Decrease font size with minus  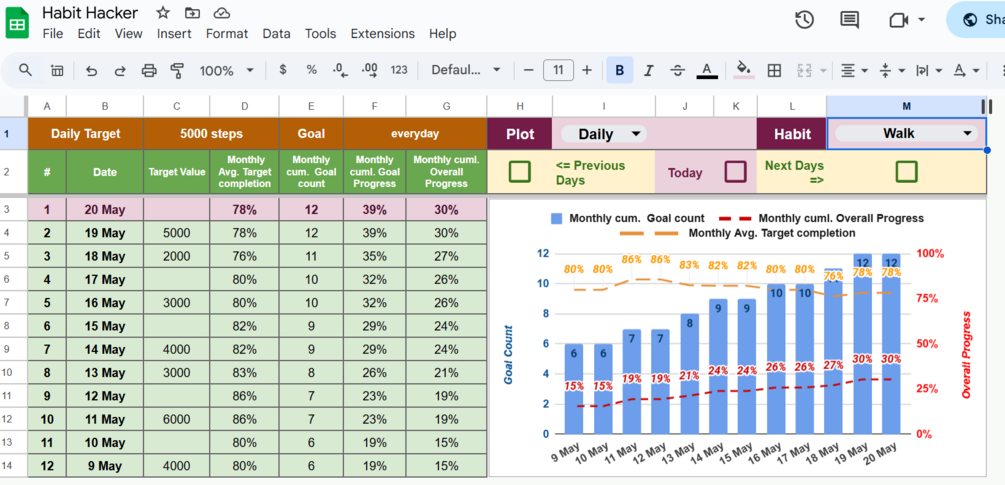pos(528,70)
